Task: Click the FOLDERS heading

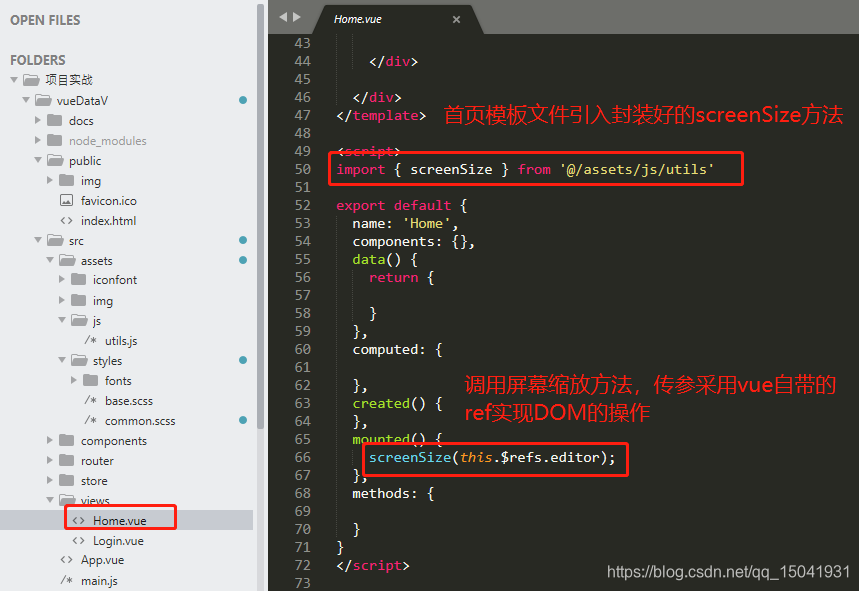Action: click(x=38, y=60)
